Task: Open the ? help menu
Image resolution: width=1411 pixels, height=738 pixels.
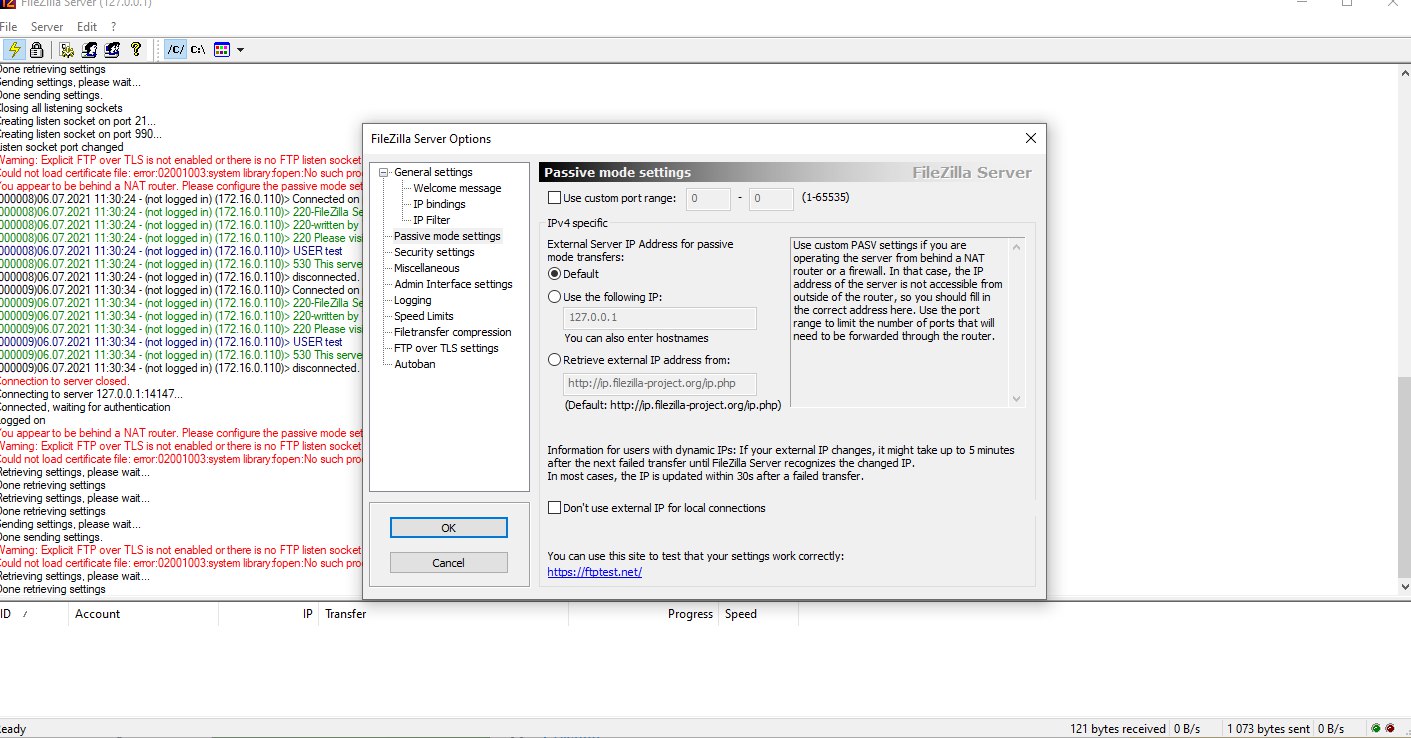Action: pyautogui.click(x=114, y=26)
